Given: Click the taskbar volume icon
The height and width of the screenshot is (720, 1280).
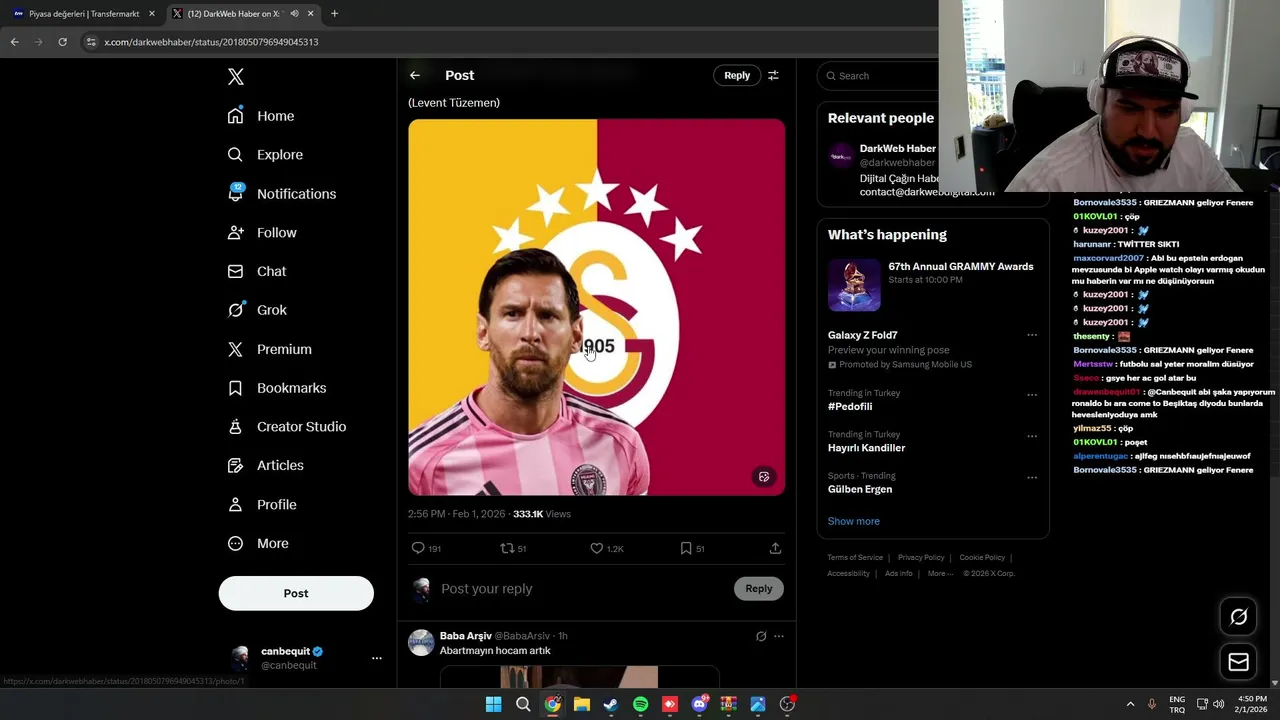Looking at the screenshot, I should tap(1218, 704).
